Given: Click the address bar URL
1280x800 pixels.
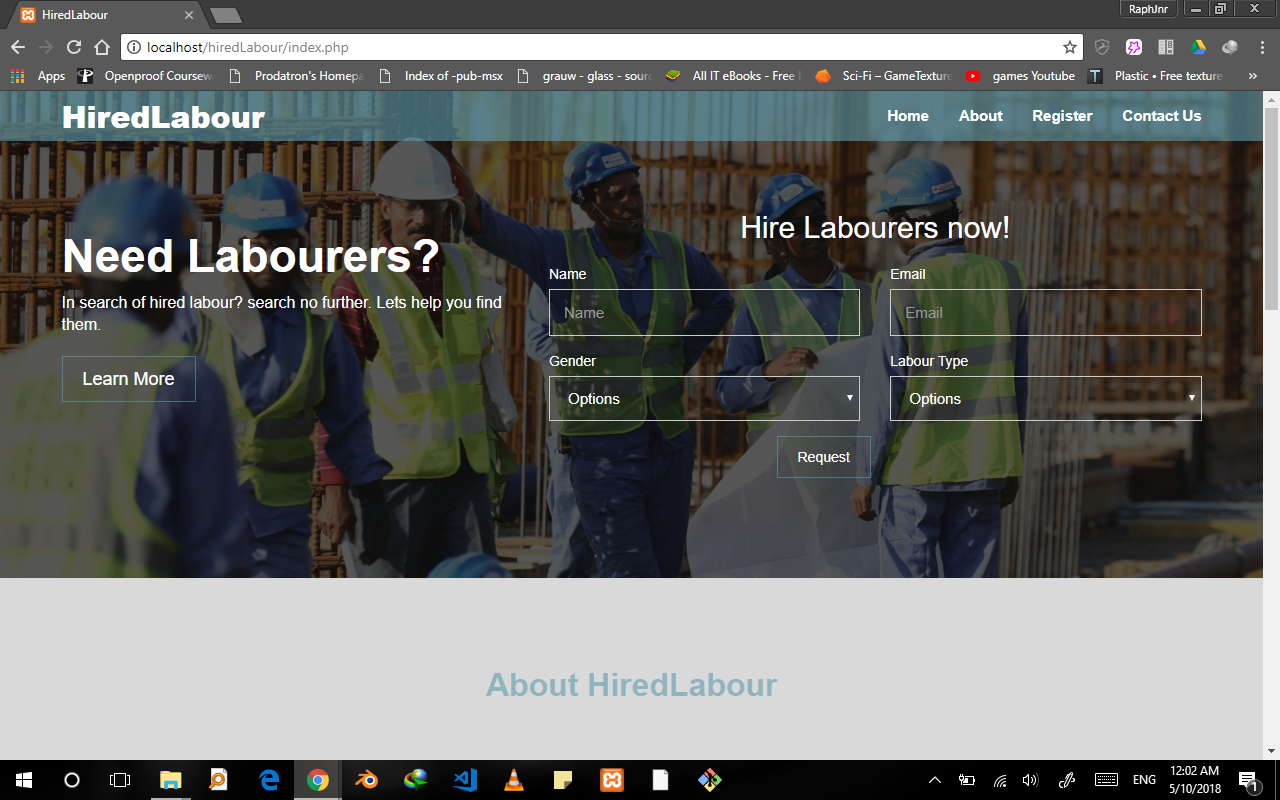Looking at the screenshot, I should coord(248,47).
